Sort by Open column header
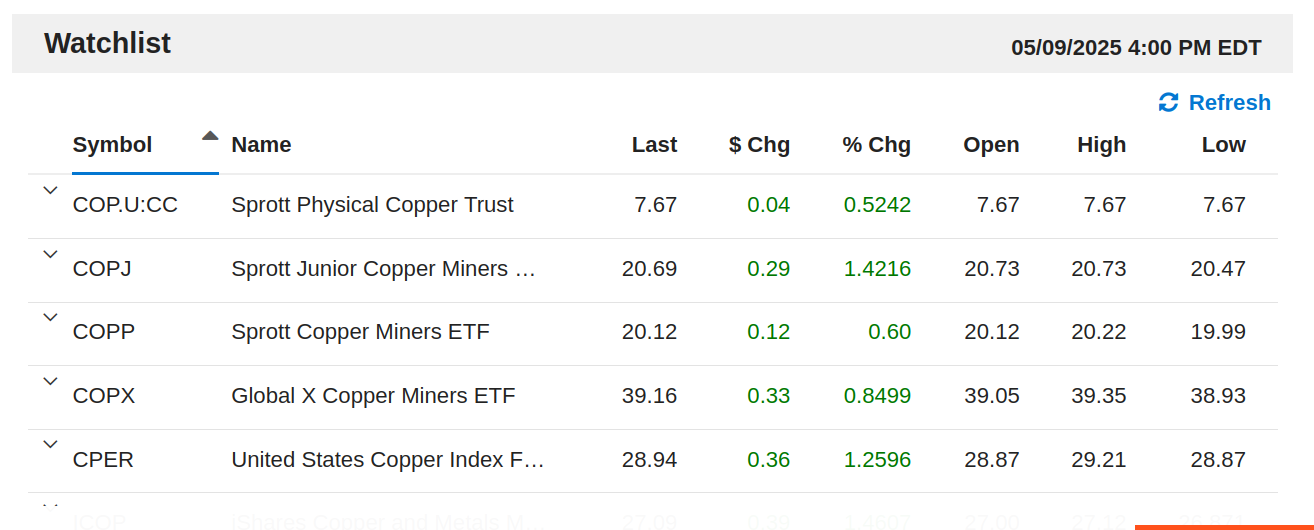 tap(991, 145)
